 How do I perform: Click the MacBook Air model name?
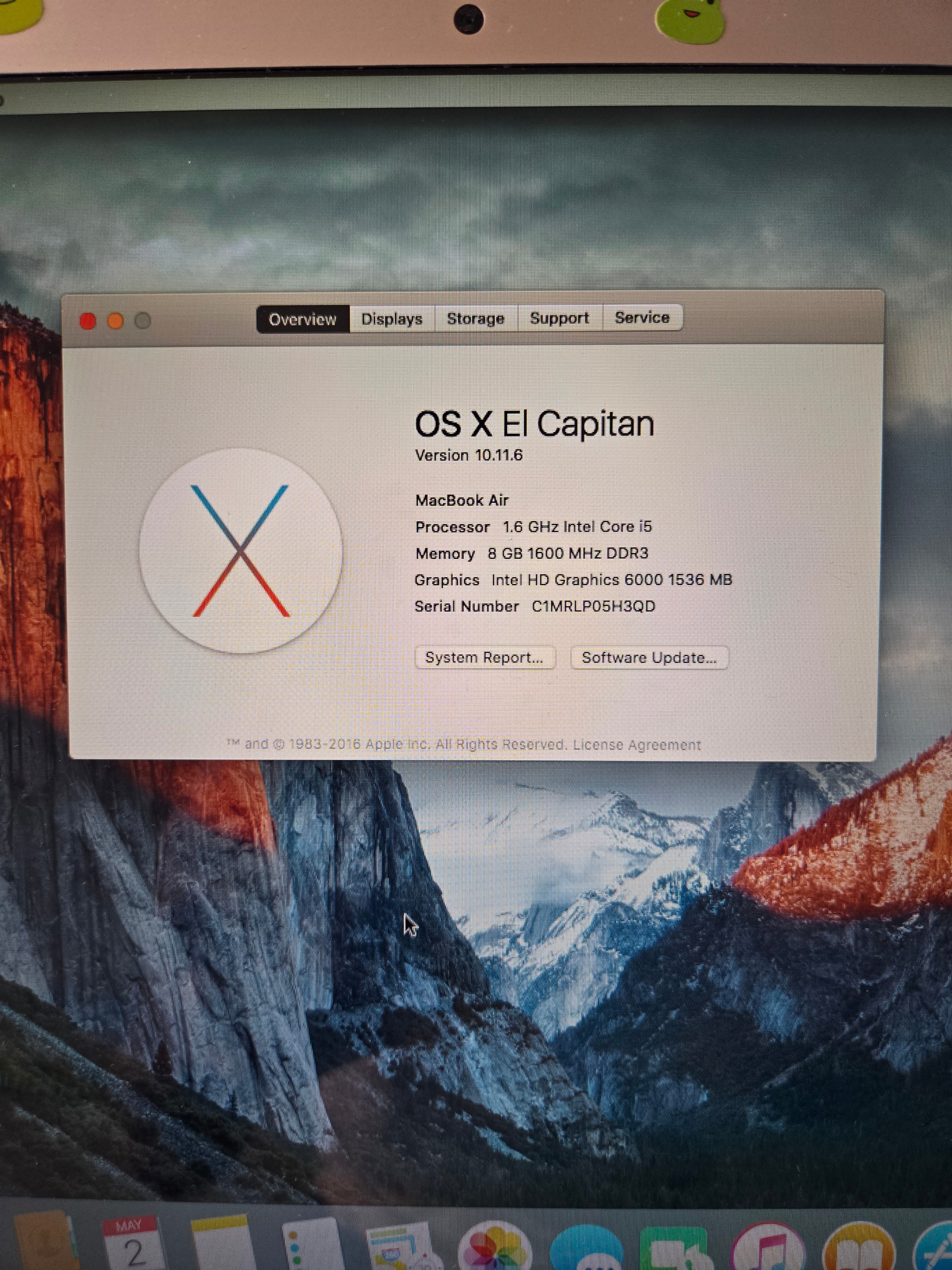click(462, 500)
